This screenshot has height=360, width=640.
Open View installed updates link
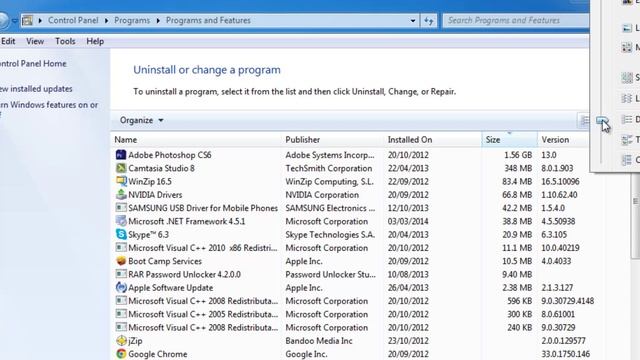click(36, 89)
